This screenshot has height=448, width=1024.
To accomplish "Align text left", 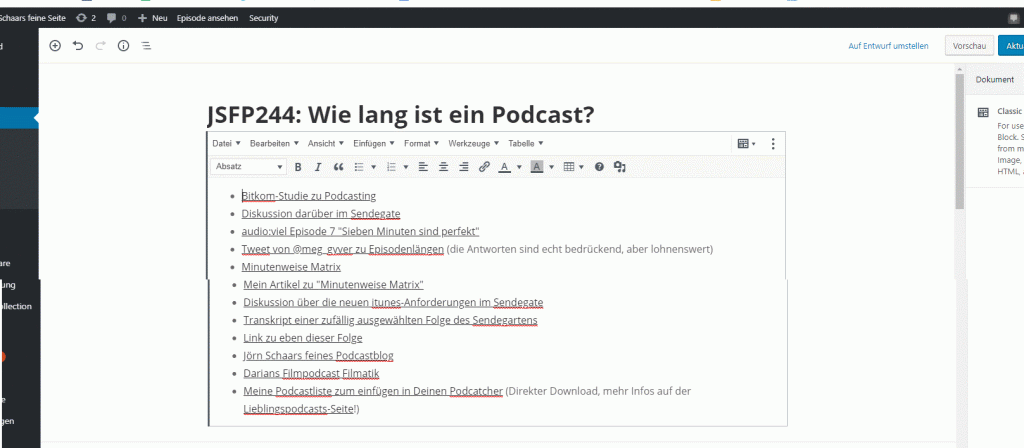I will (x=423, y=167).
